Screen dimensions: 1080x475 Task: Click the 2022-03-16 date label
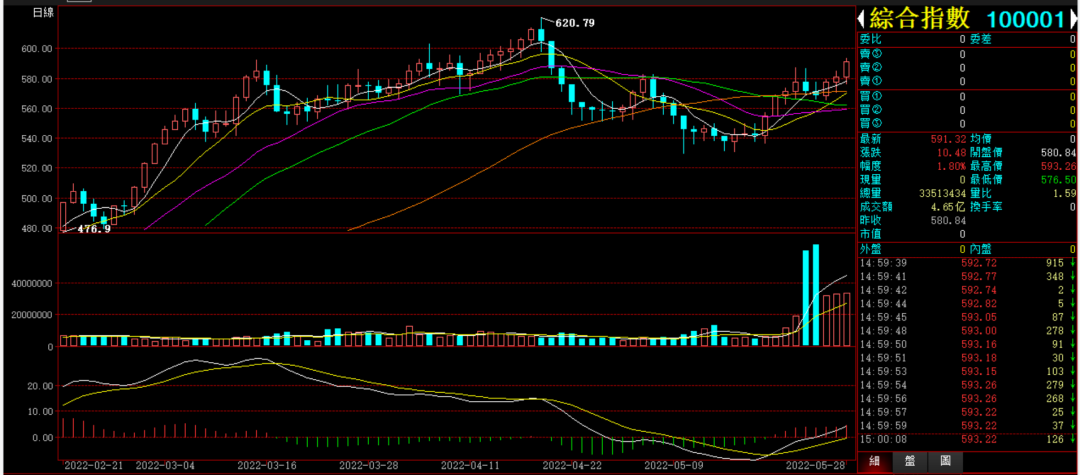tap(265, 465)
